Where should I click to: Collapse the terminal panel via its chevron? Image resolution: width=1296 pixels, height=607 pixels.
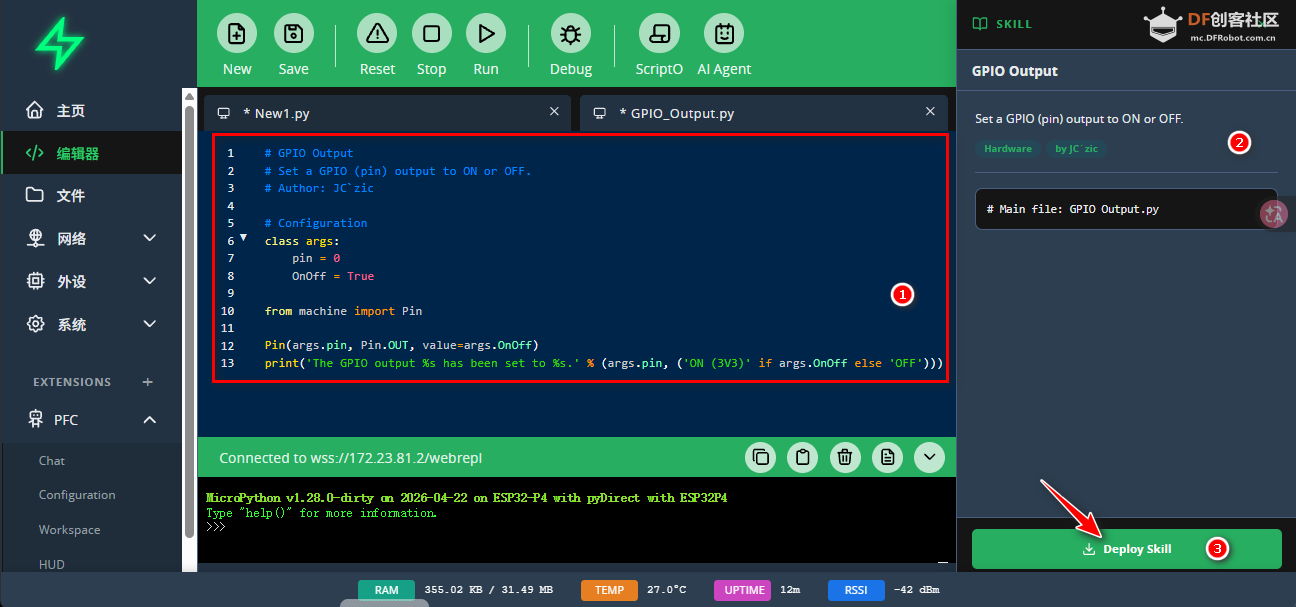click(x=929, y=456)
